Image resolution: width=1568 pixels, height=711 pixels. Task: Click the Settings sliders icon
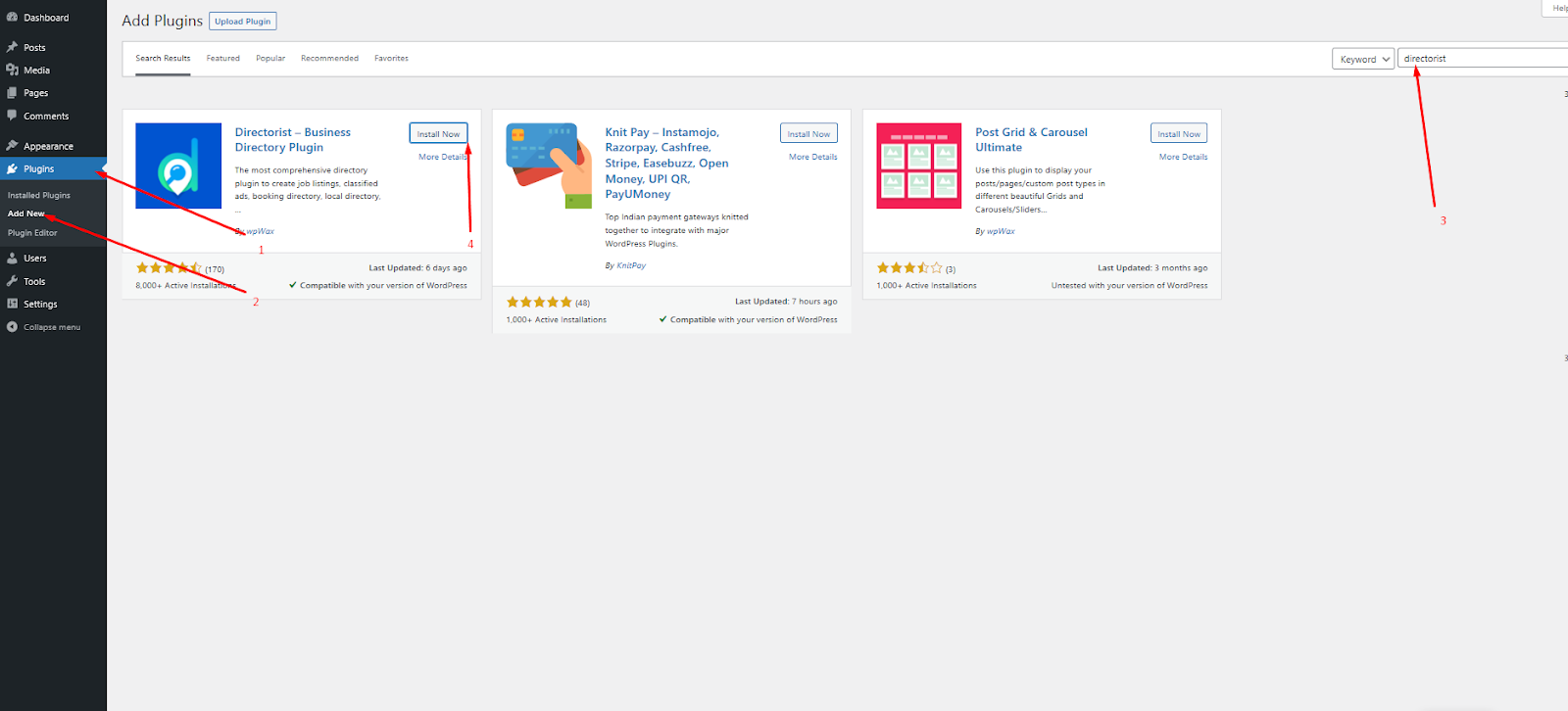(12, 304)
